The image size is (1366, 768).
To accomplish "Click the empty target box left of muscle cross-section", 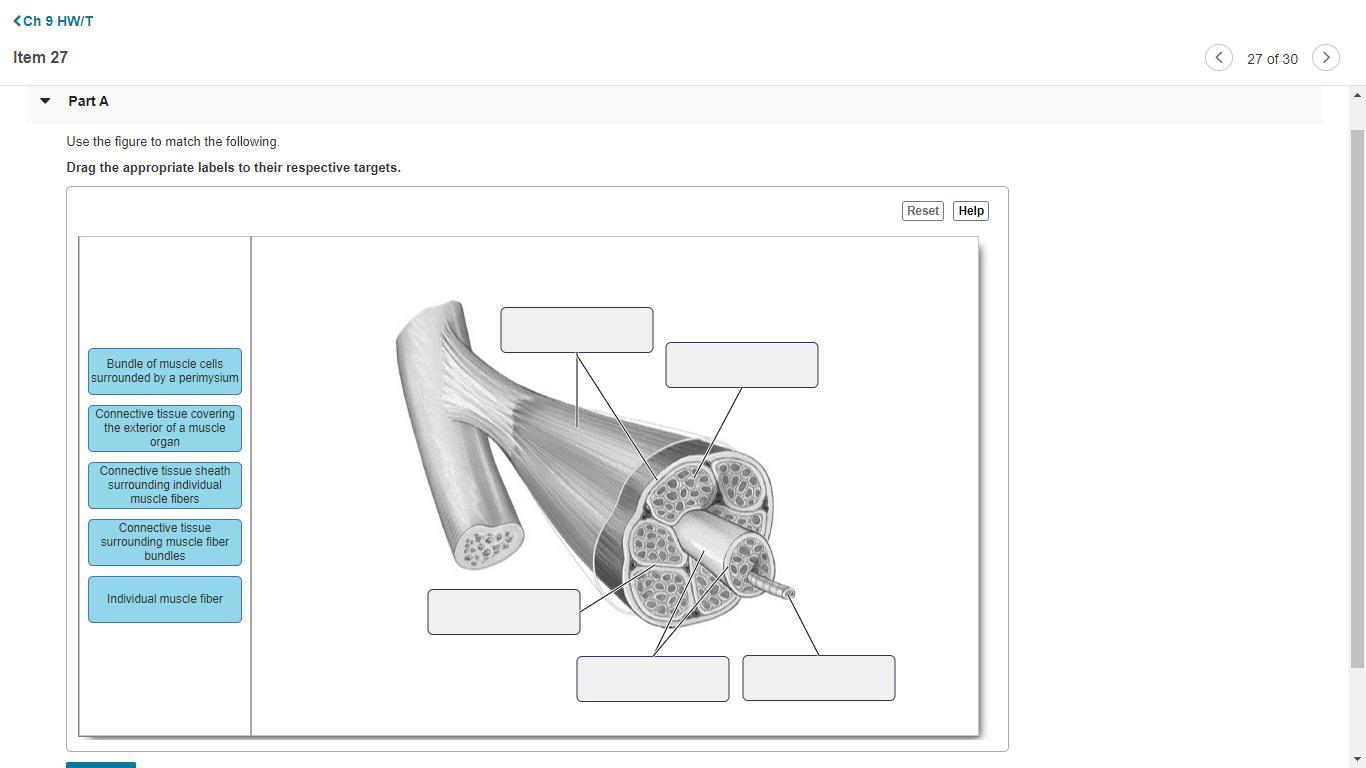I will coord(504,612).
